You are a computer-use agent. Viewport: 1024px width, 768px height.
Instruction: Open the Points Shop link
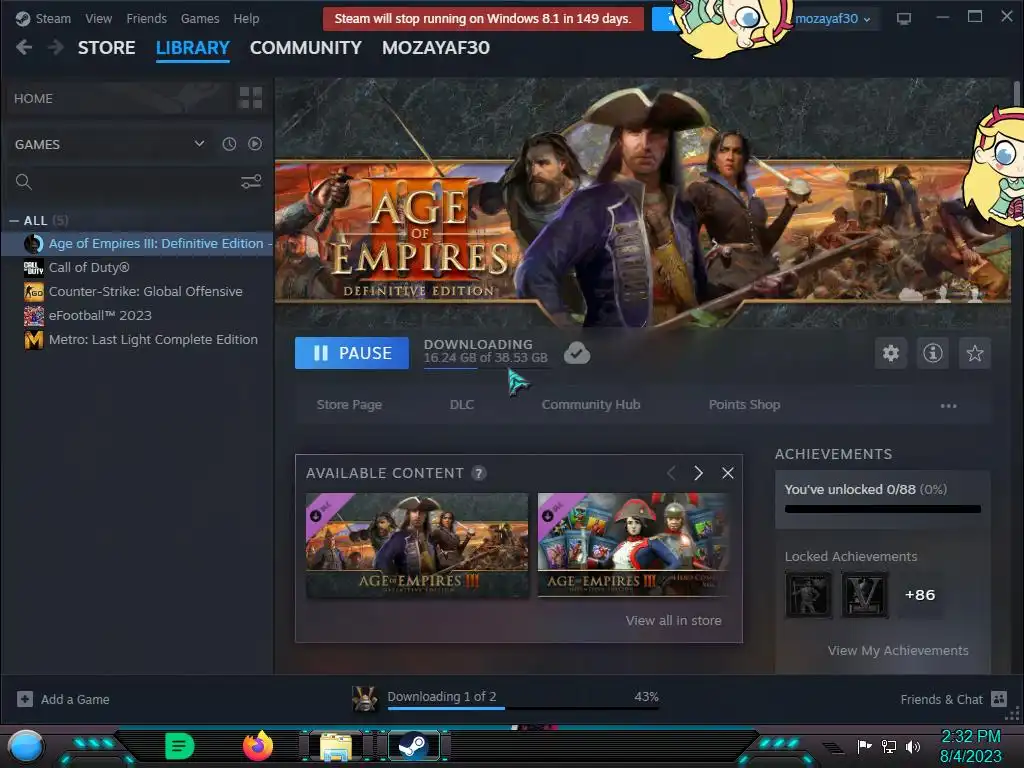pyautogui.click(x=744, y=405)
